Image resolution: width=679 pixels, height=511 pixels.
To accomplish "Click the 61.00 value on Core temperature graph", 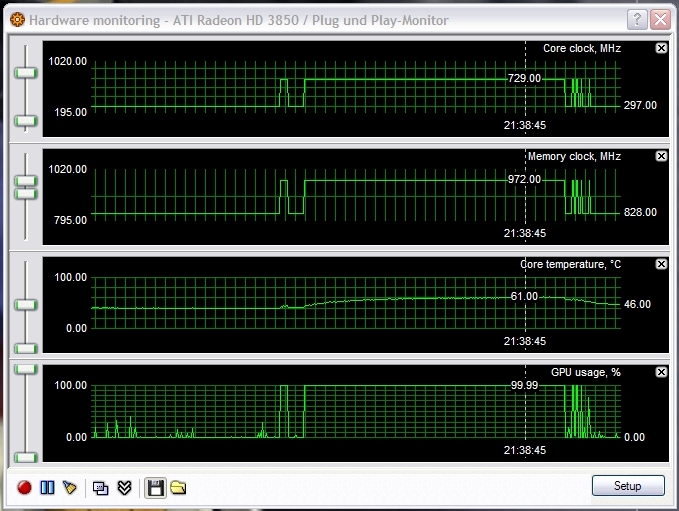I will tap(524, 296).
